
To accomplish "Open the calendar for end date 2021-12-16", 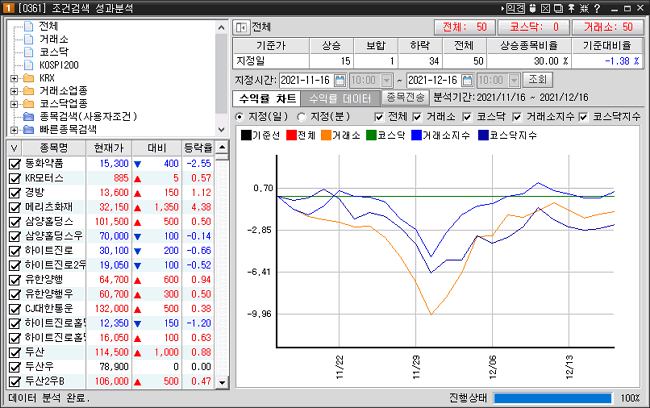I will 467,80.
